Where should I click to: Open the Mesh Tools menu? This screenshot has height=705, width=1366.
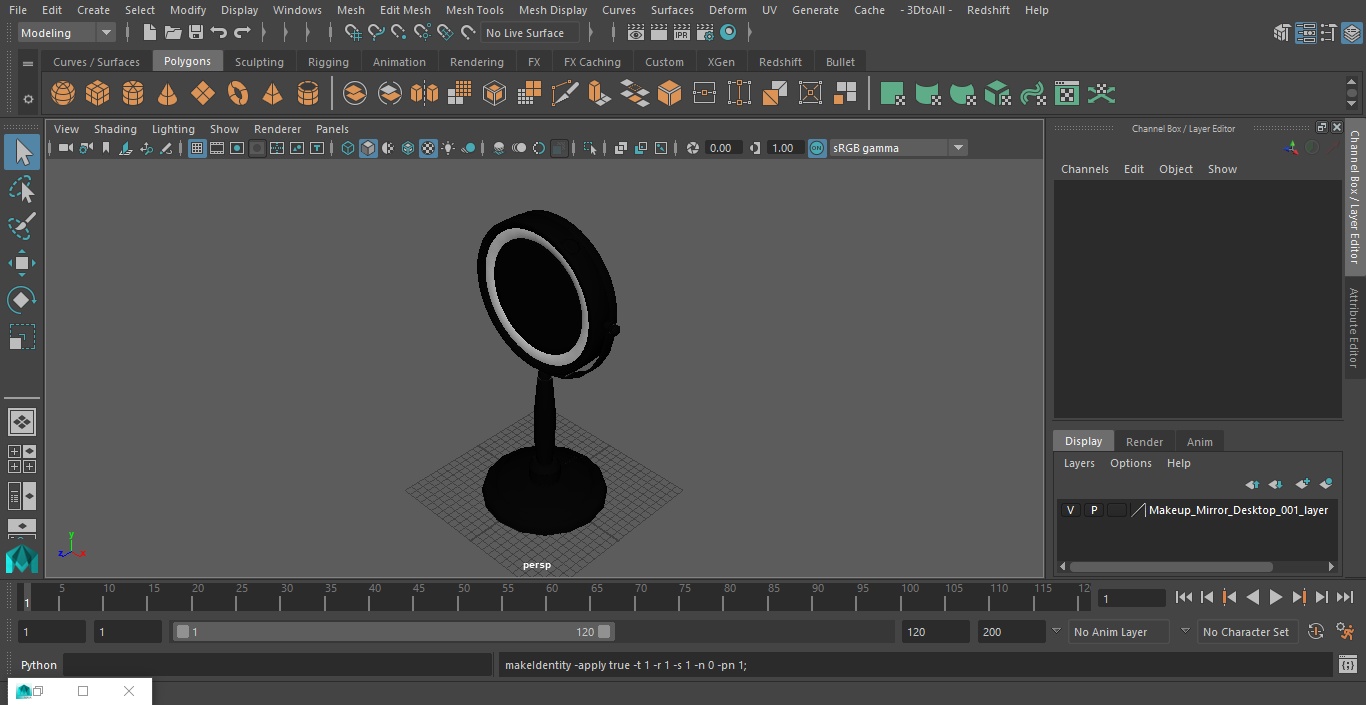pos(474,10)
